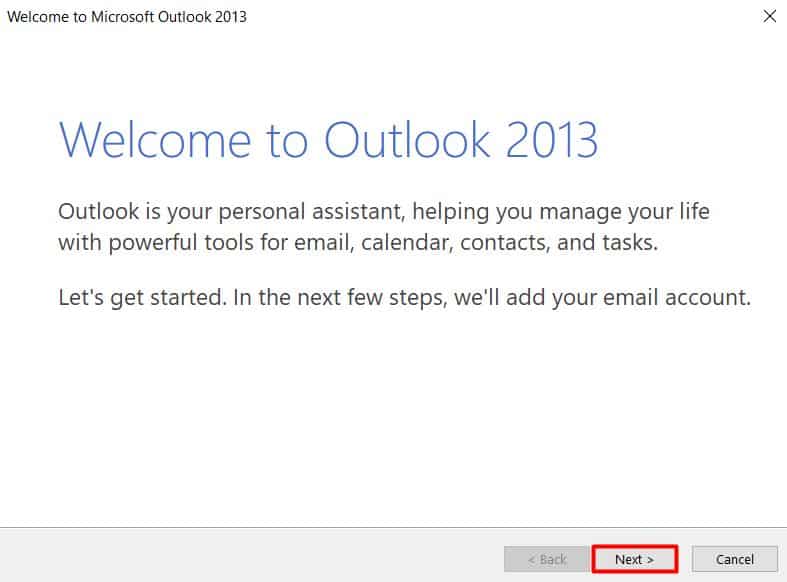Click the word "Outlook" in the large blue heading

[410, 140]
